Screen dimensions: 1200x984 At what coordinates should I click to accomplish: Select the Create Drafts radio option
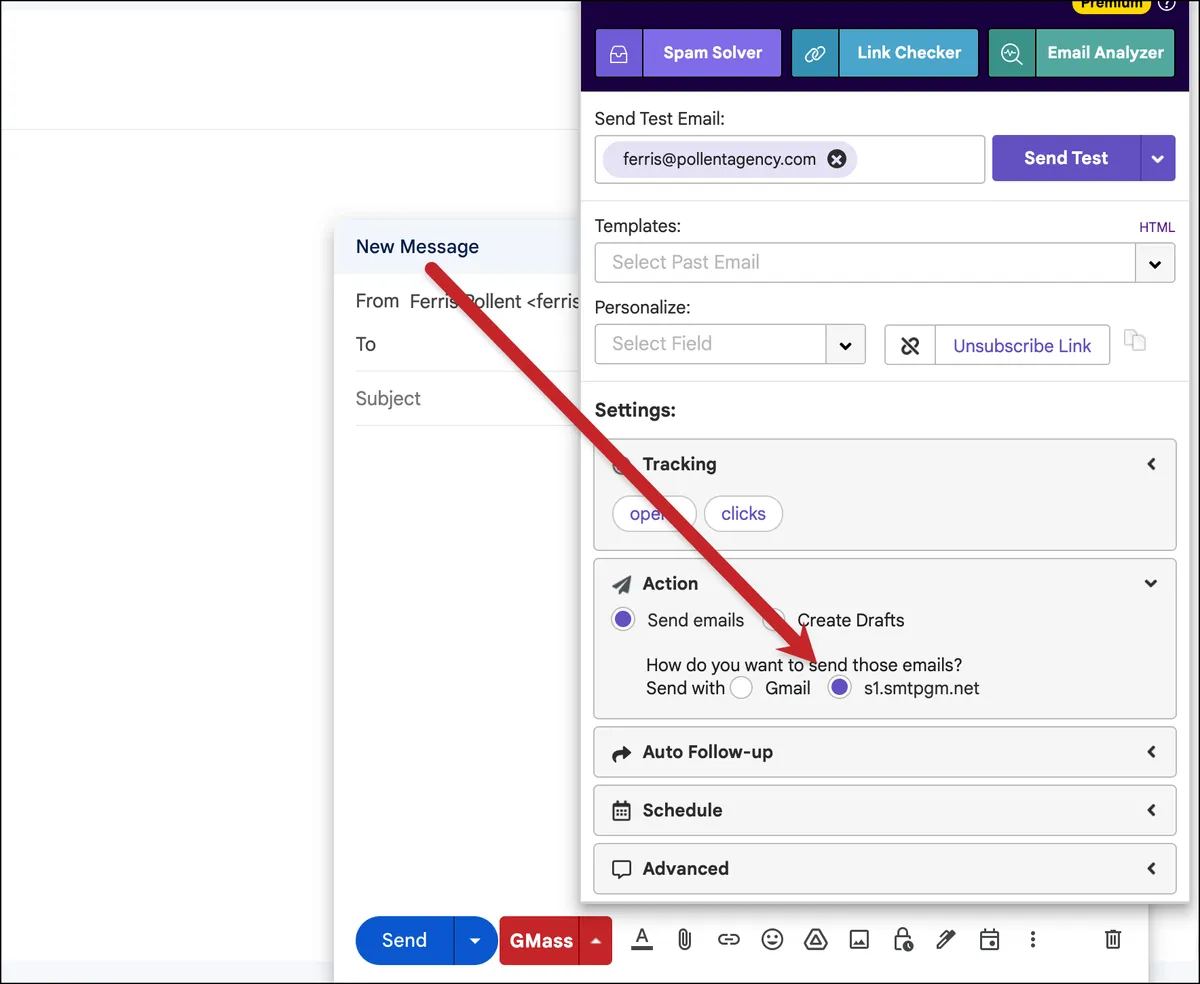[774, 620]
